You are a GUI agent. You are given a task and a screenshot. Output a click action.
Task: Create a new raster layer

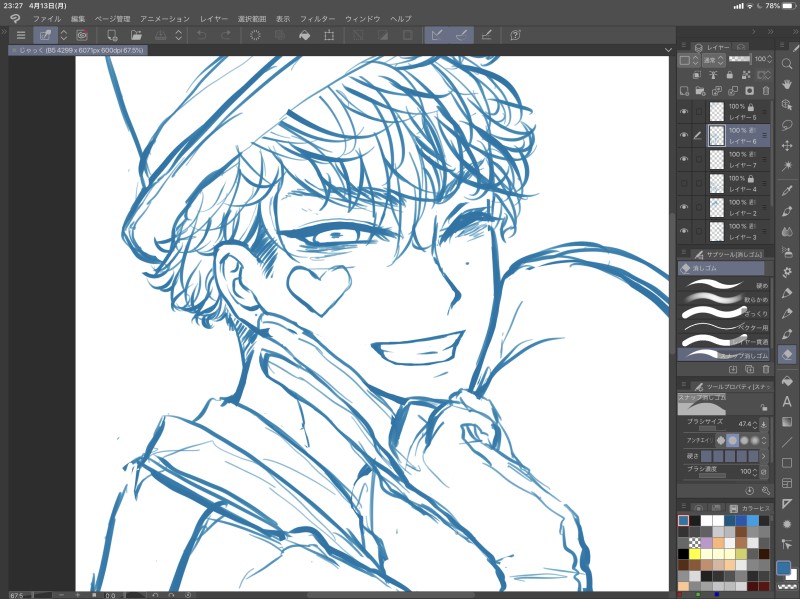(684, 91)
